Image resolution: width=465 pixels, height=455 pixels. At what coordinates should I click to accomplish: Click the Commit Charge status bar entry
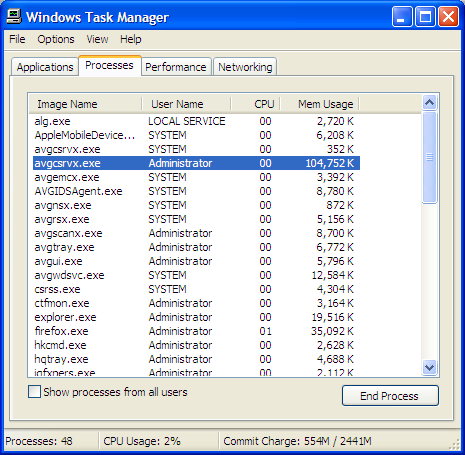(297, 441)
